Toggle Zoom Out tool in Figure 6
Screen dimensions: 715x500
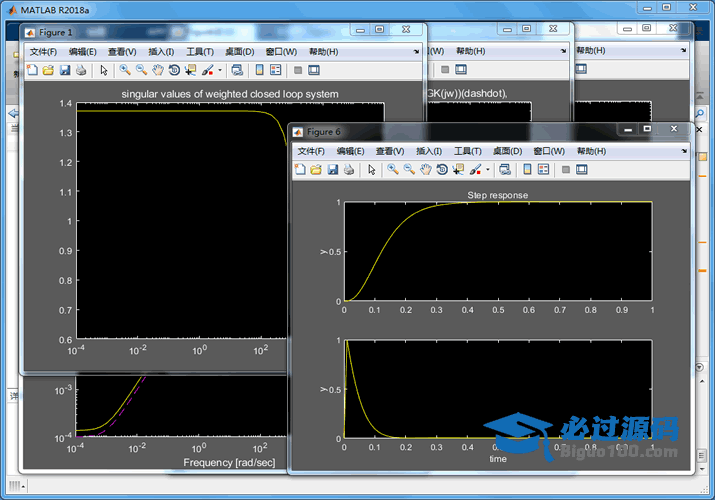(x=409, y=170)
